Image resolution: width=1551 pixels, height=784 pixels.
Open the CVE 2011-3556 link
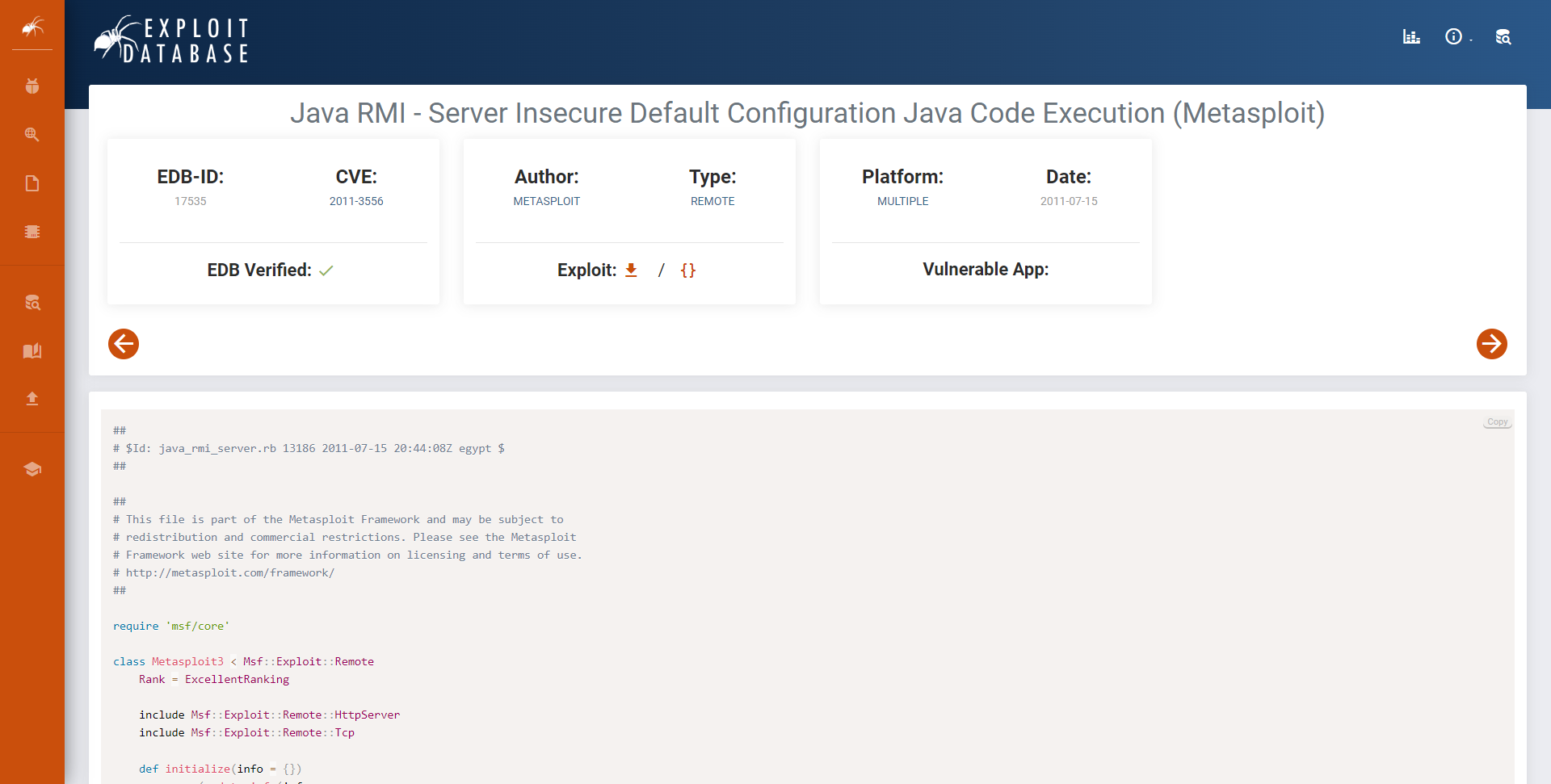(x=356, y=201)
